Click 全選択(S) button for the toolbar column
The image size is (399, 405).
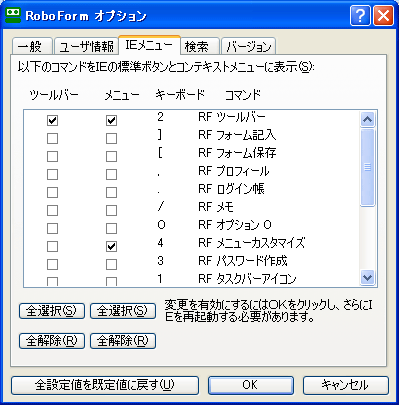[52, 311]
